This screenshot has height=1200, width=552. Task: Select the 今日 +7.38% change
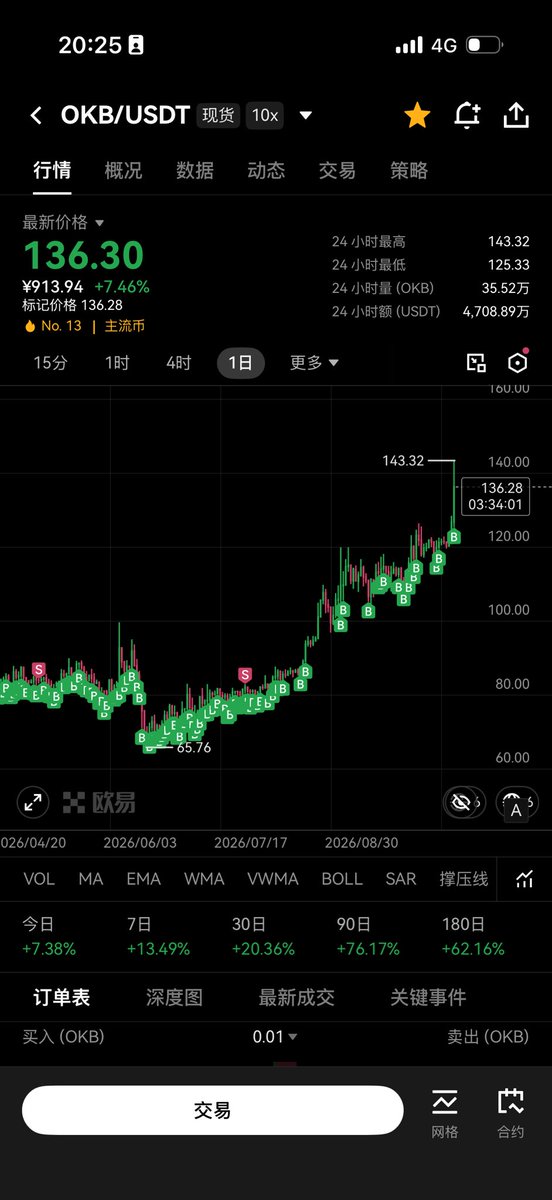click(x=49, y=937)
